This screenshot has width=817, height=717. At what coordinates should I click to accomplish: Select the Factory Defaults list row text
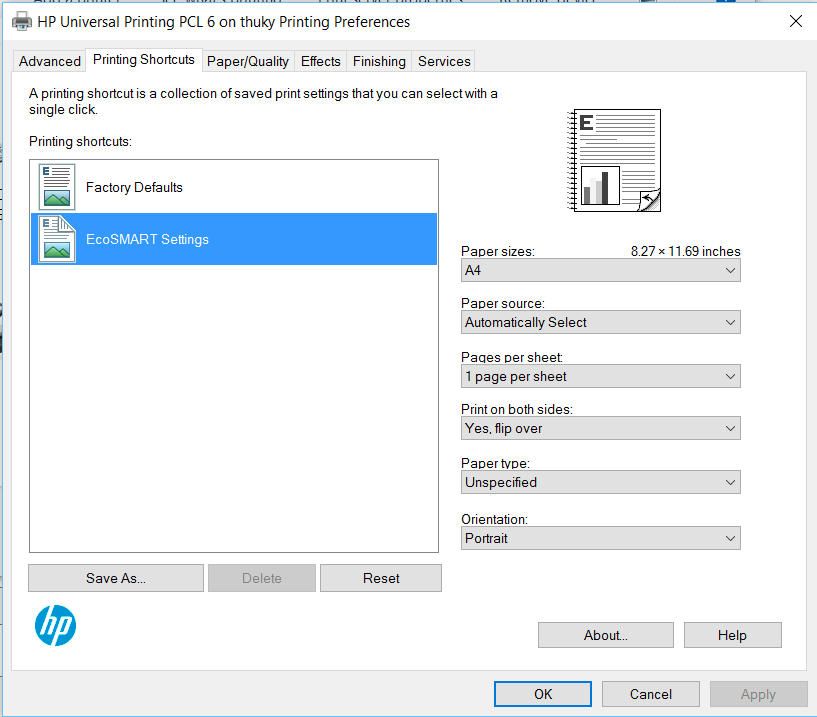(134, 187)
